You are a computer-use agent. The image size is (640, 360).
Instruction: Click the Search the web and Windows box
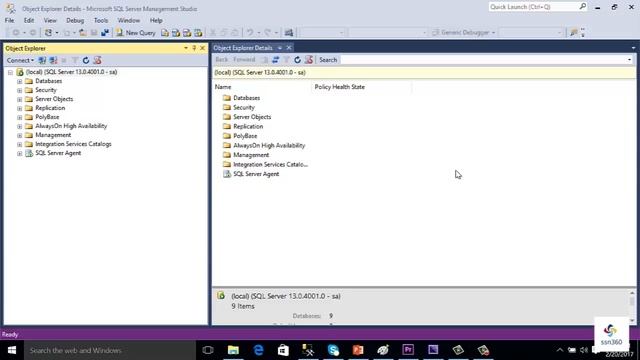pyautogui.click(x=110, y=350)
